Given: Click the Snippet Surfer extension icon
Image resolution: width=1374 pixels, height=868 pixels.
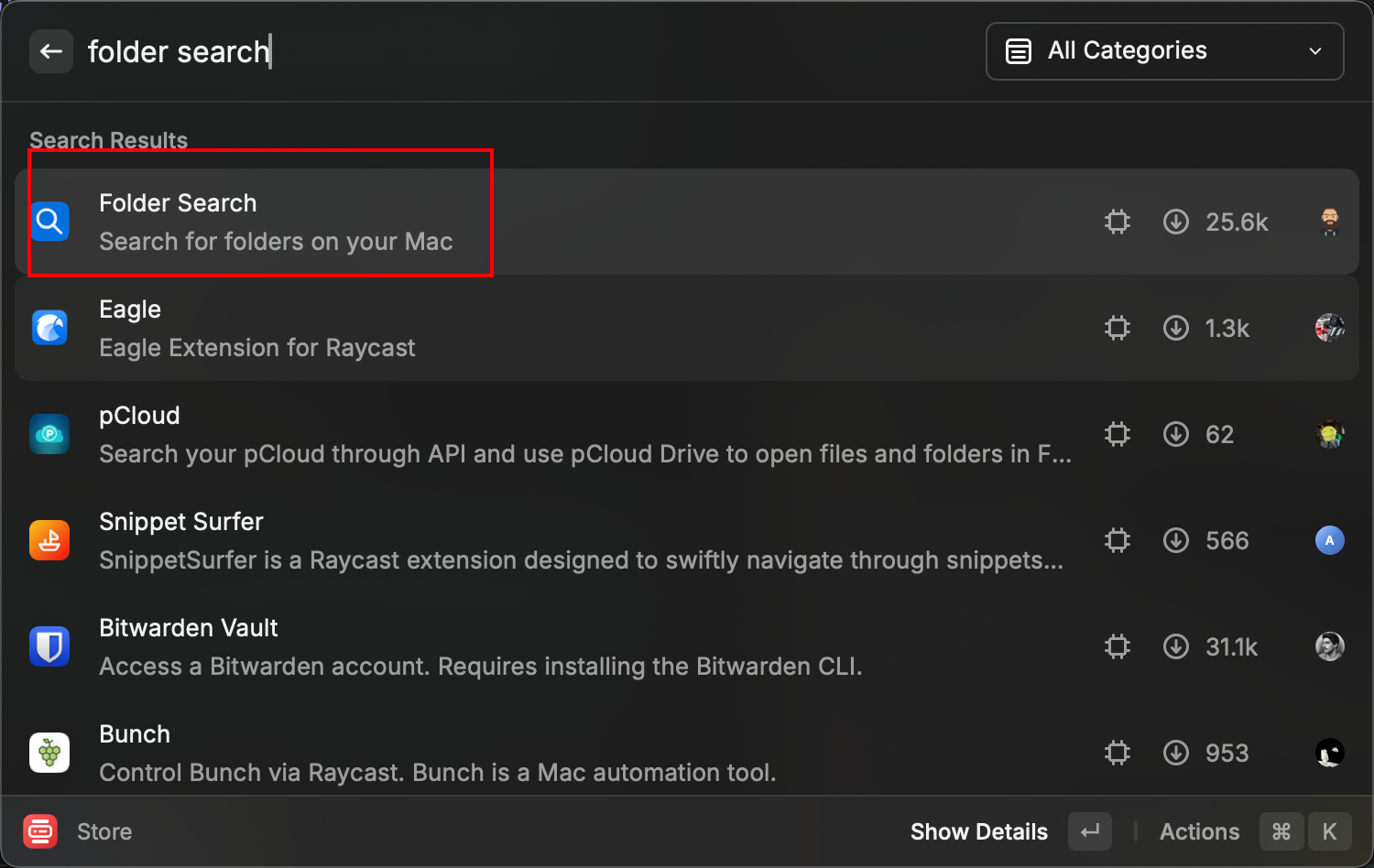Looking at the screenshot, I should click(49, 540).
